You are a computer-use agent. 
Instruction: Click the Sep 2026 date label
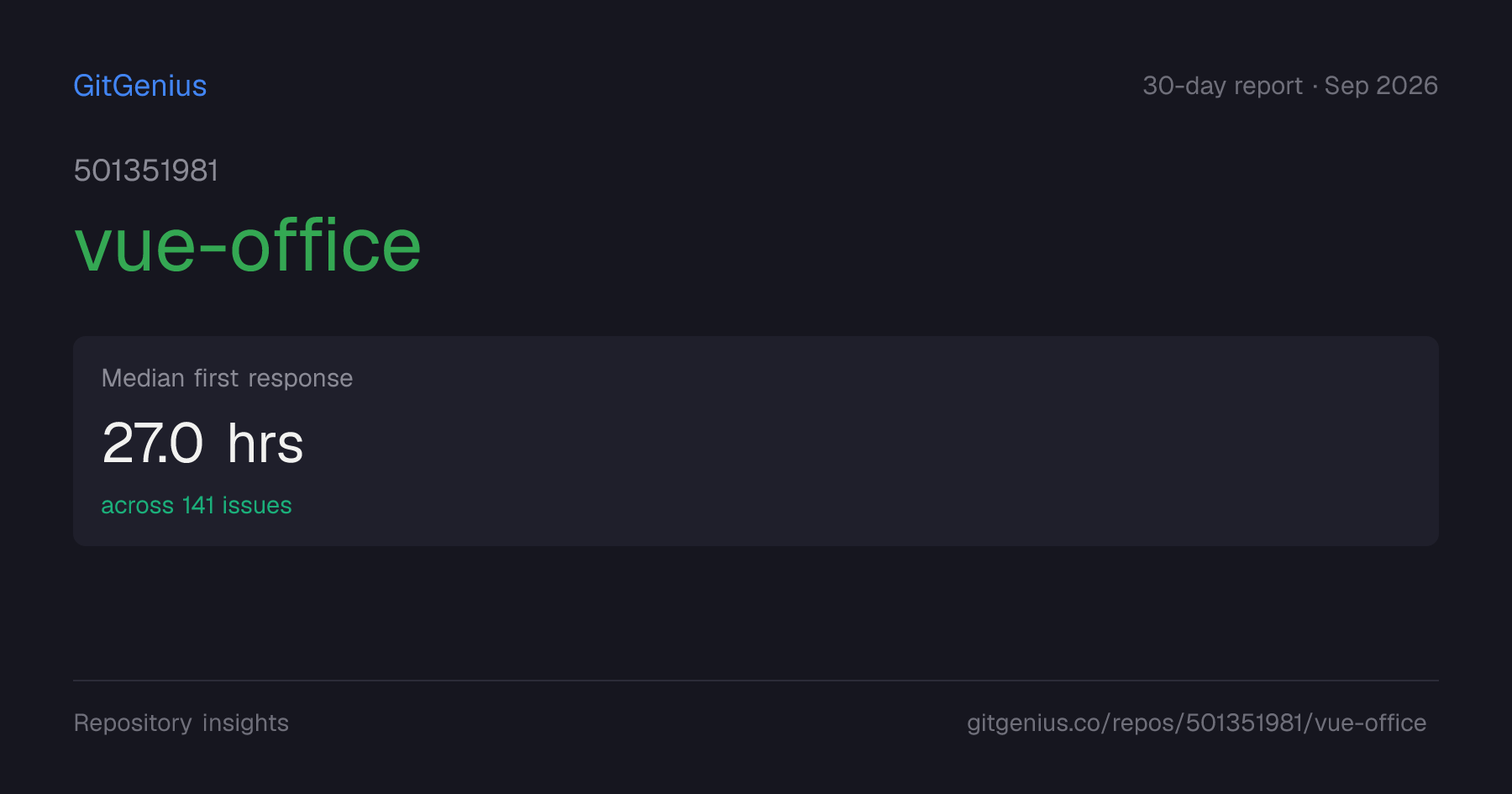coord(1381,86)
